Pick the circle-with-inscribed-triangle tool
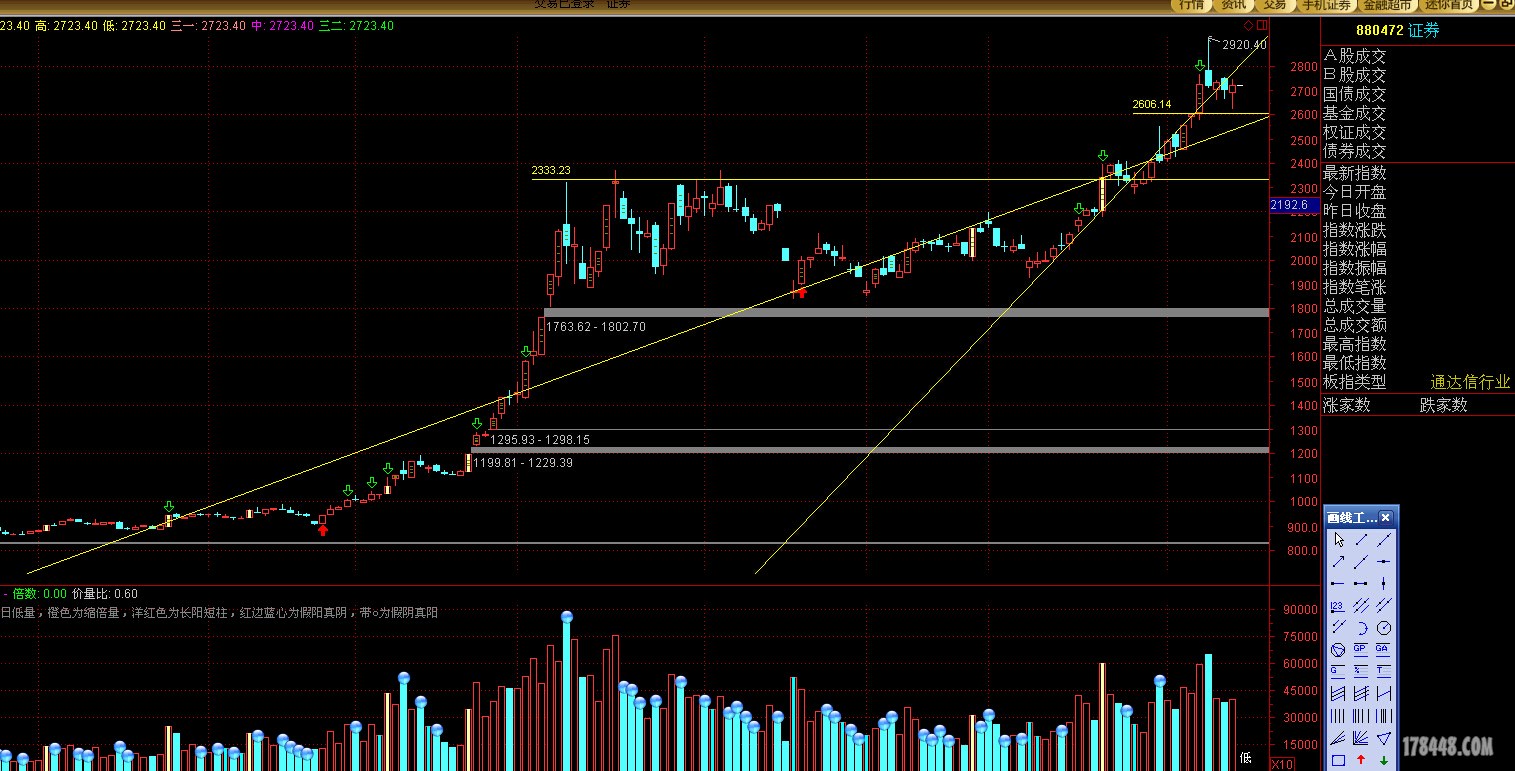1515x771 pixels. pyautogui.click(x=1338, y=650)
